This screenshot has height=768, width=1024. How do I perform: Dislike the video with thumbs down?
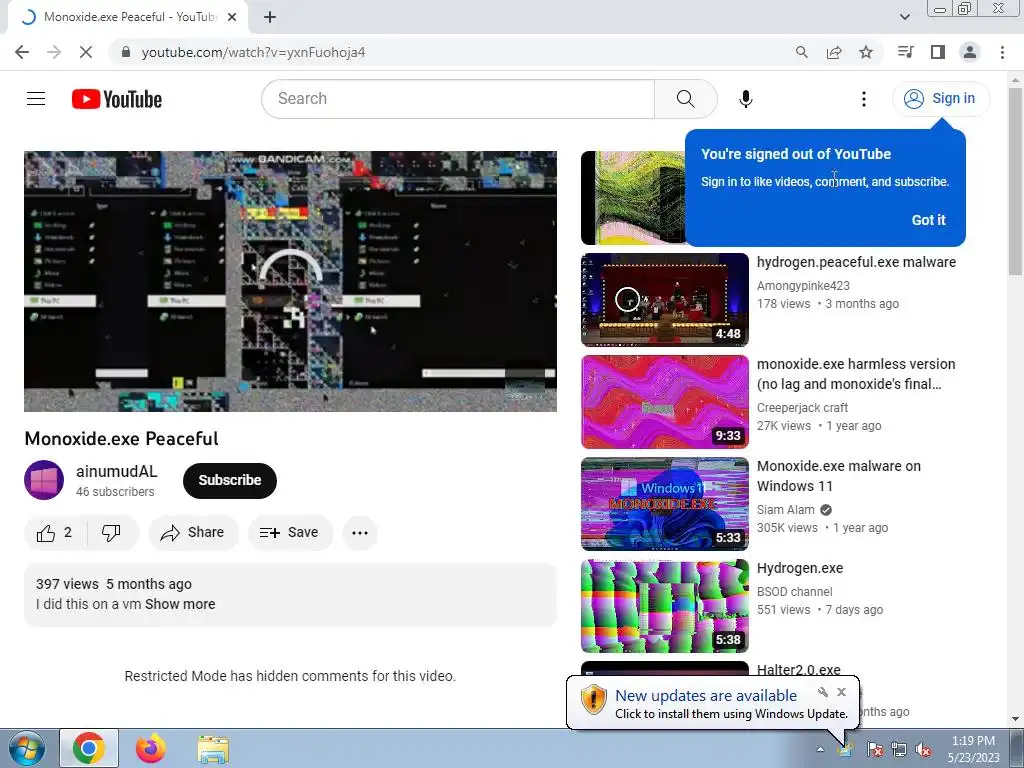pos(112,533)
